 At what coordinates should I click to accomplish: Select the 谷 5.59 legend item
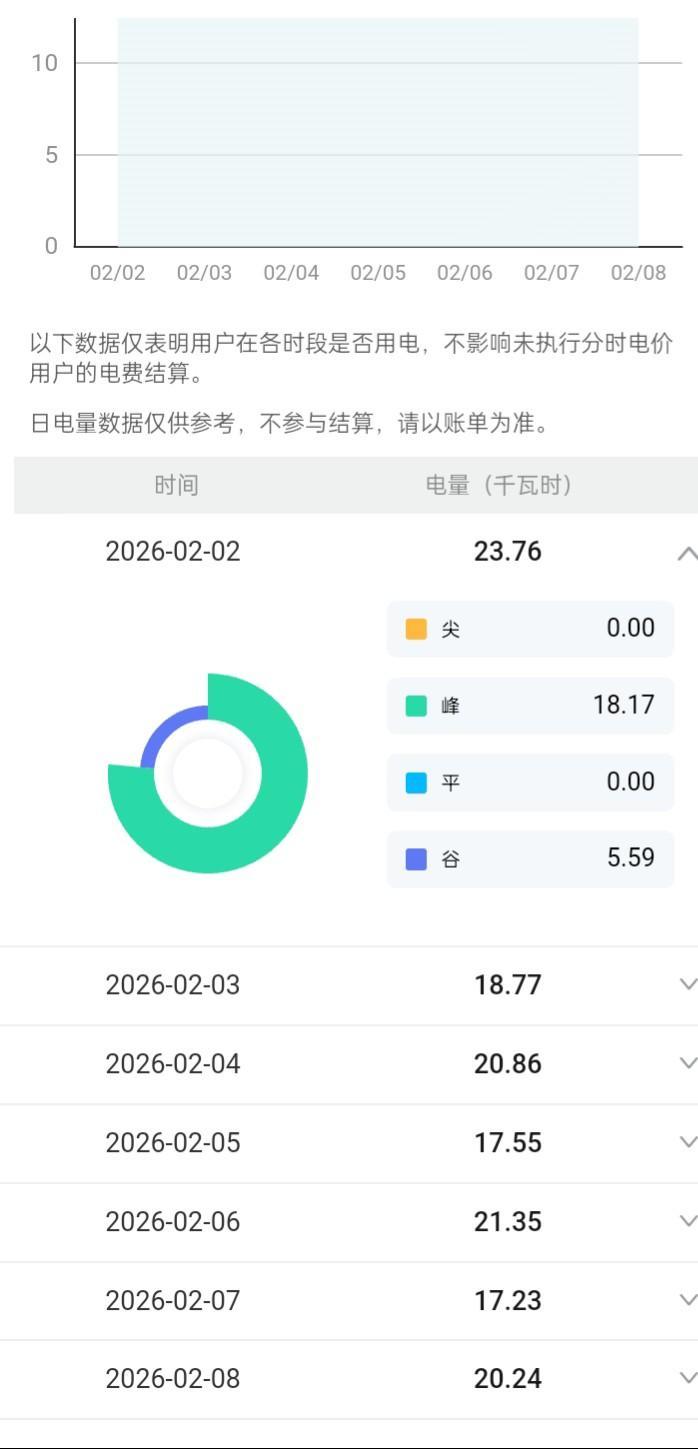530,859
